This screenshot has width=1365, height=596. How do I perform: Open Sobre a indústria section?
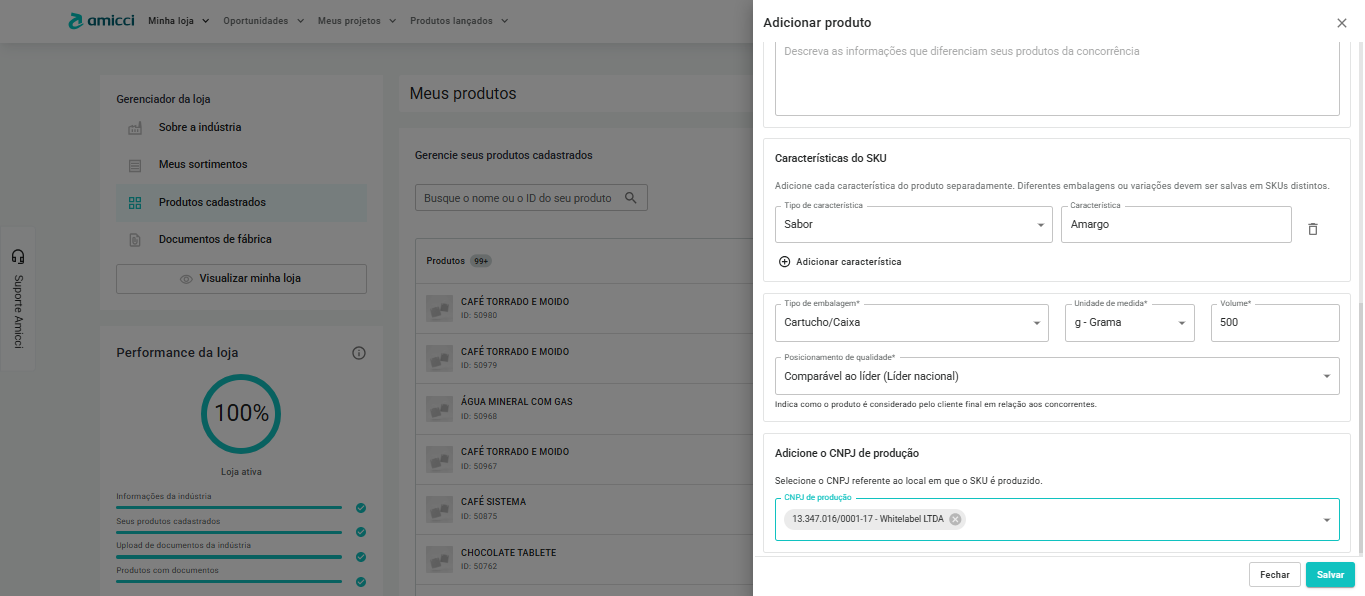tap(200, 128)
